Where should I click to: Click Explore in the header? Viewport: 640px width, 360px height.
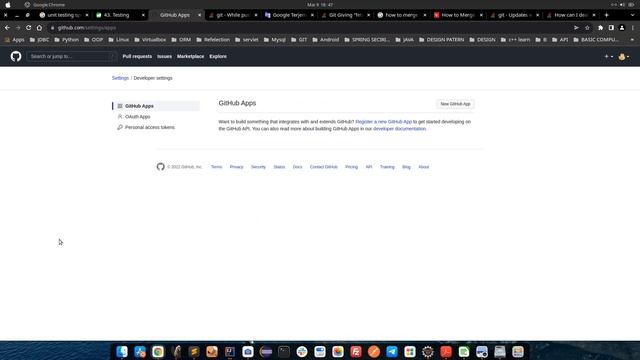pyautogui.click(x=218, y=56)
